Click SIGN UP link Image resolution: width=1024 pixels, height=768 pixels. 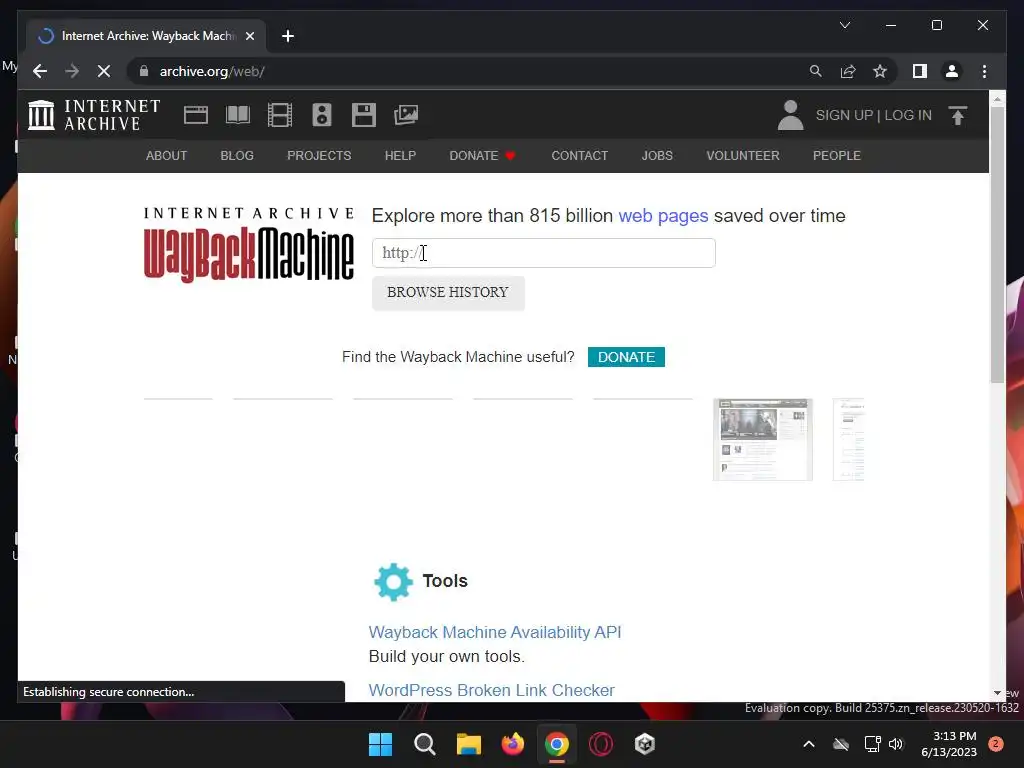(x=844, y=115)
